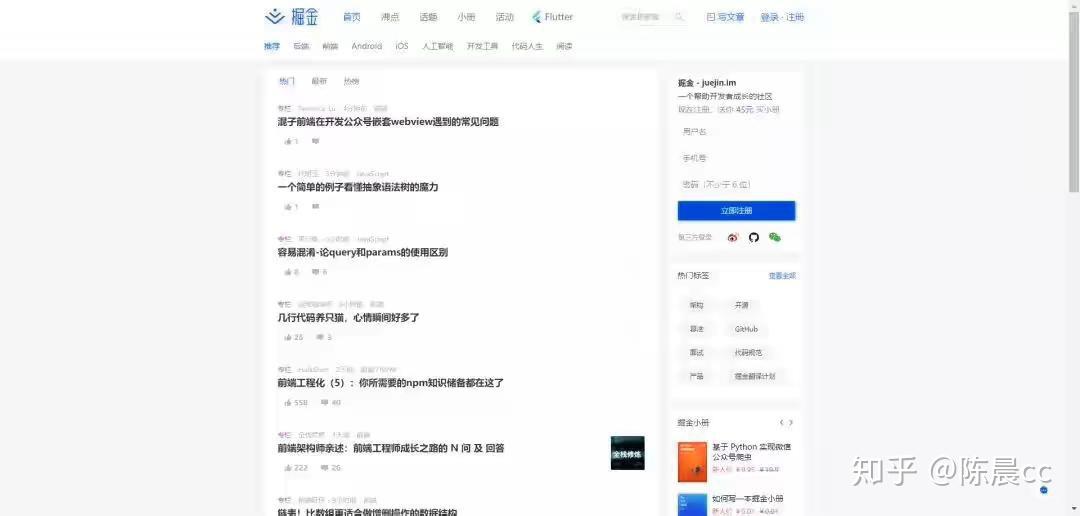This screenshot has height=516, width=1080.
Task: Click 注册 in the header
Action: 795,17
